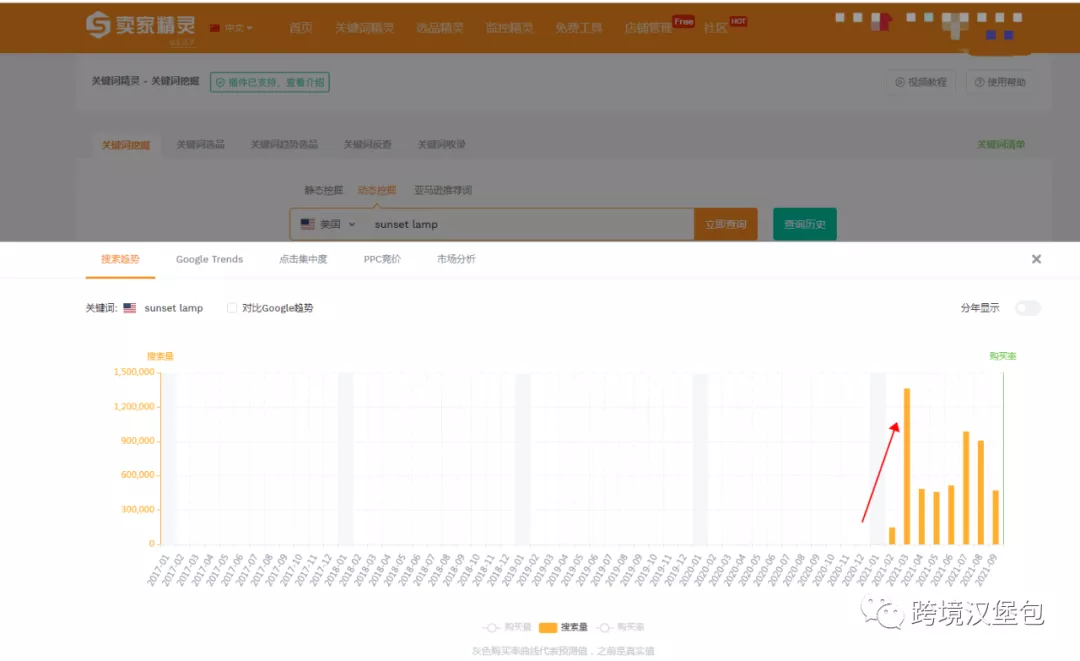The image size is (1080, 661).
Task: Click the HOT badge on 社区
Action: click(x=738, y=21)
